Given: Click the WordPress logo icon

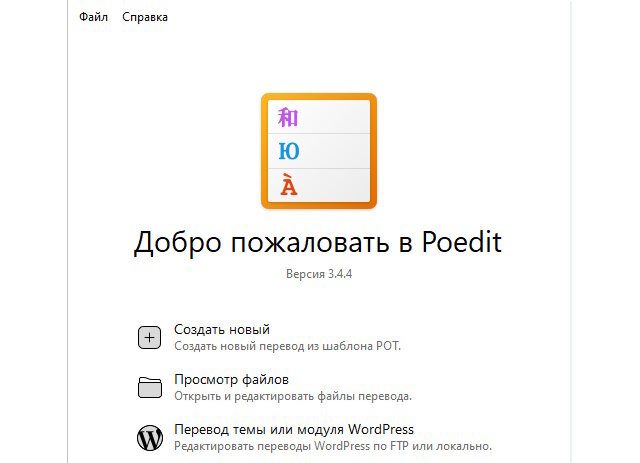Looking at the screenshot, I should coord(149,437).
